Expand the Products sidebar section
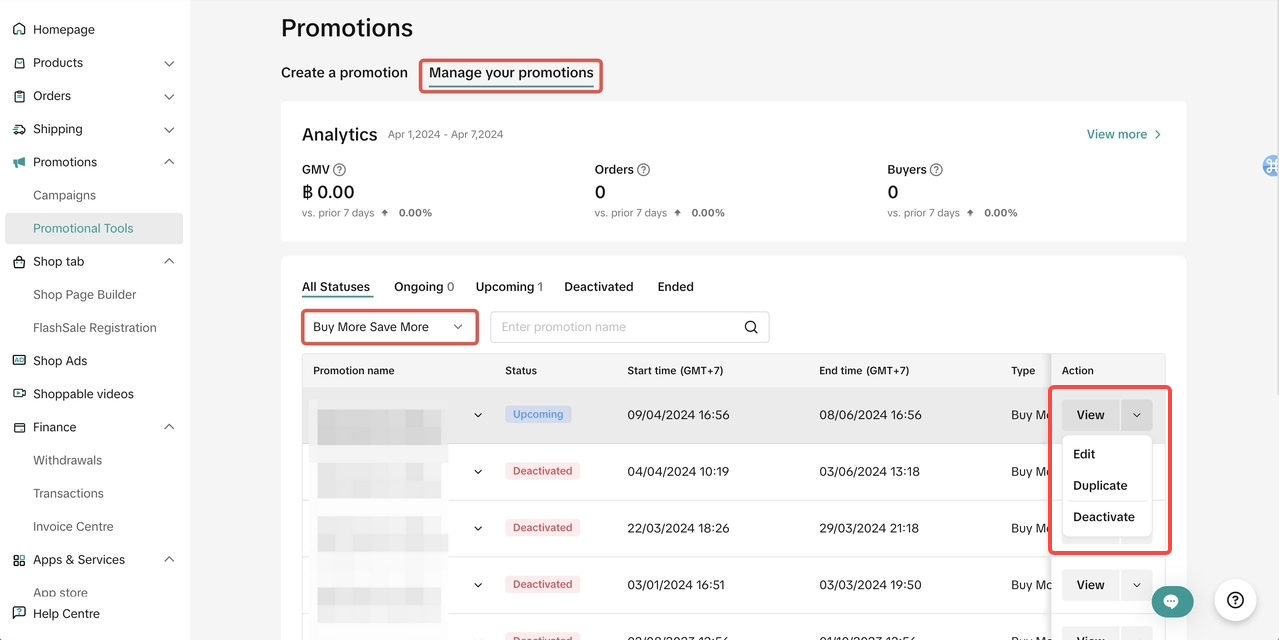Viewport: 1279px width, 640px height. point(169,63)
